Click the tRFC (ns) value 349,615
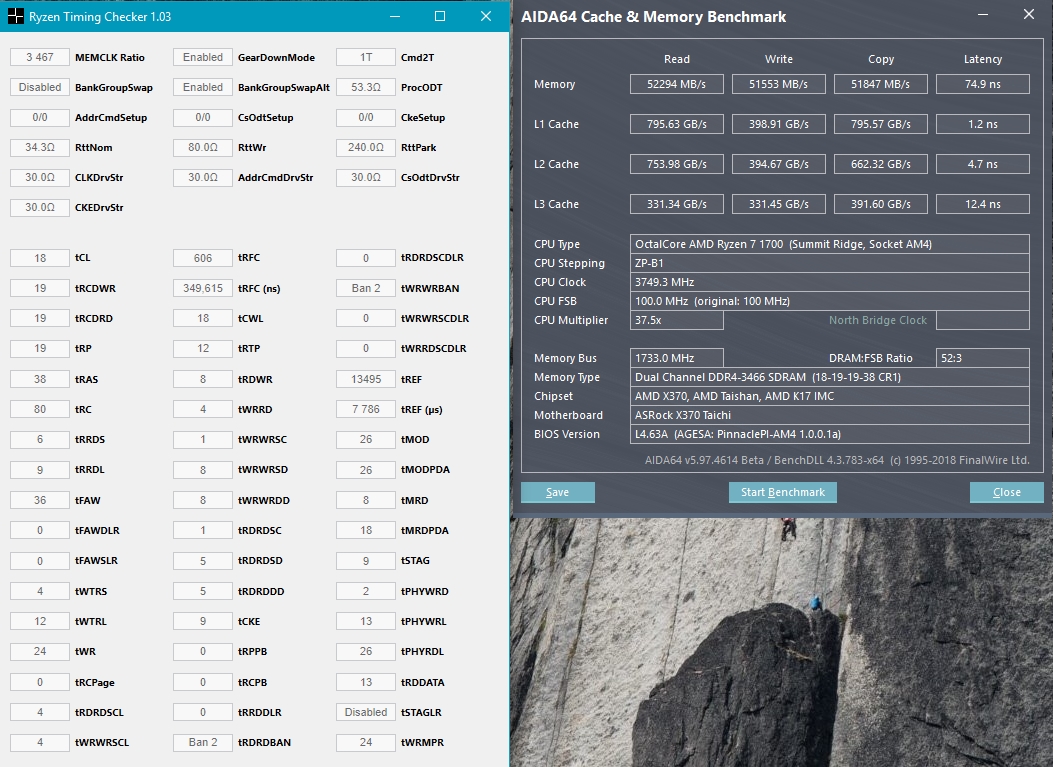The height and width of the screenshot is (767, 1053). (x=203, y=288)
